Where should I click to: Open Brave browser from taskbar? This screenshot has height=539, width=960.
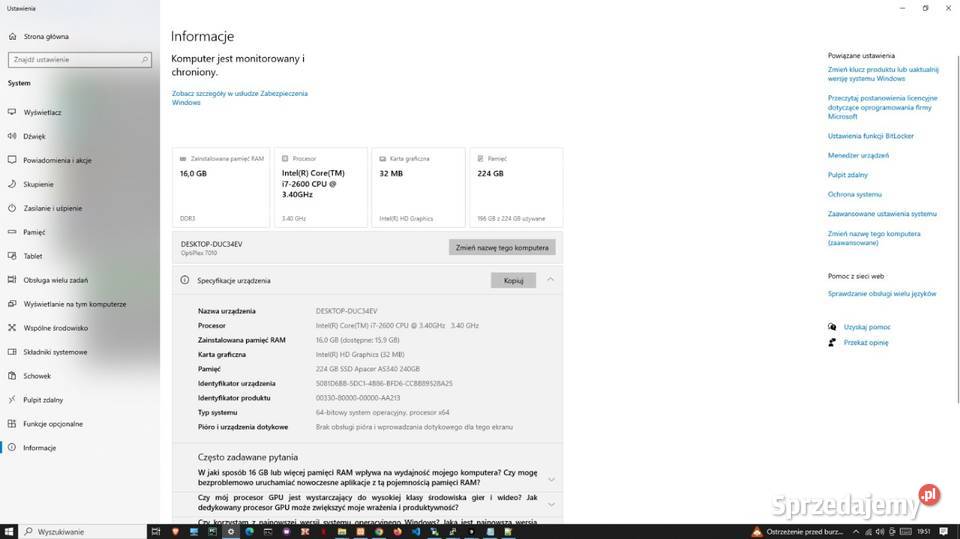176,532
